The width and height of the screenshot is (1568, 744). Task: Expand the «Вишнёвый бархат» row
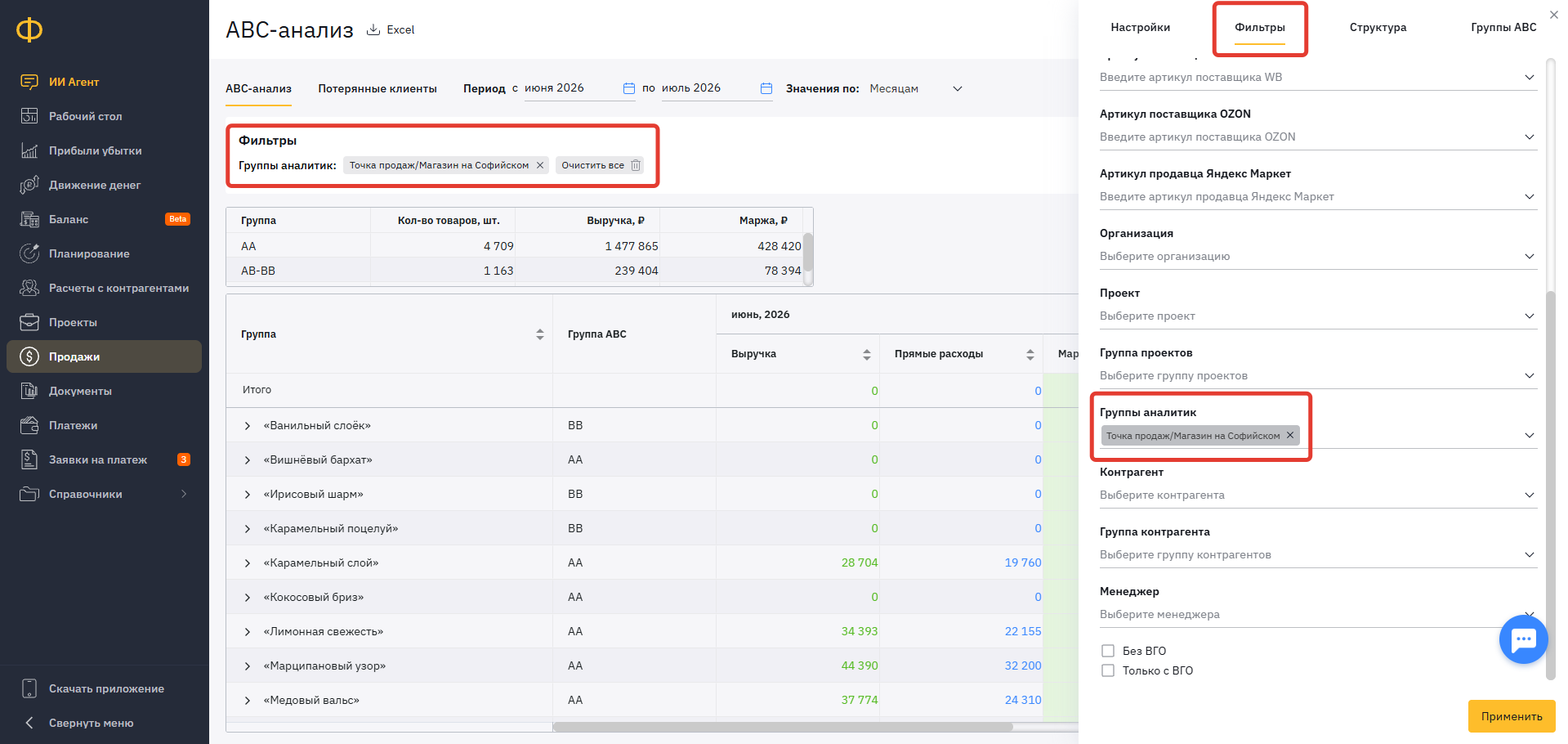point(248,460)
